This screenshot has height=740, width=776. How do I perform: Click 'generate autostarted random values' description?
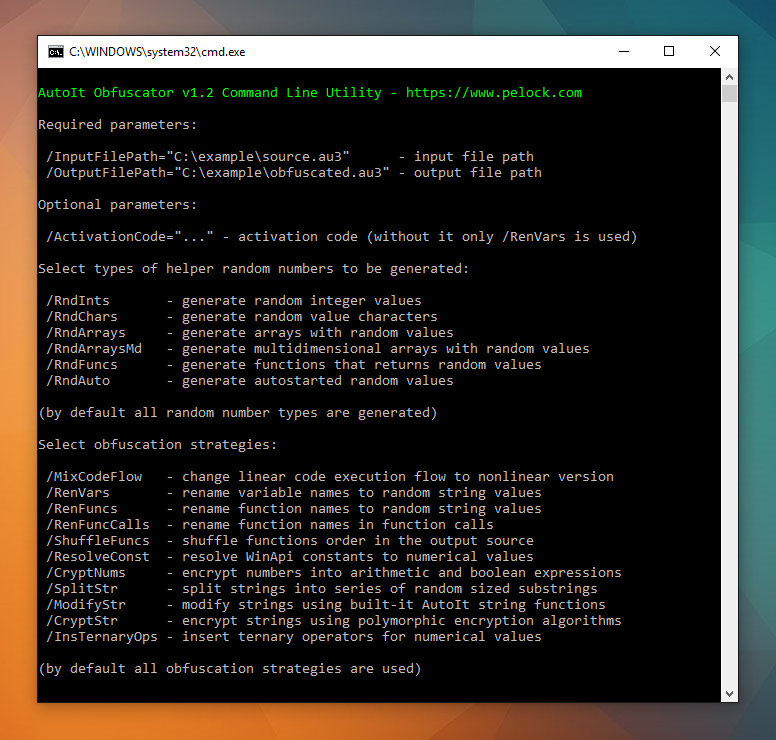coord(317,381)
